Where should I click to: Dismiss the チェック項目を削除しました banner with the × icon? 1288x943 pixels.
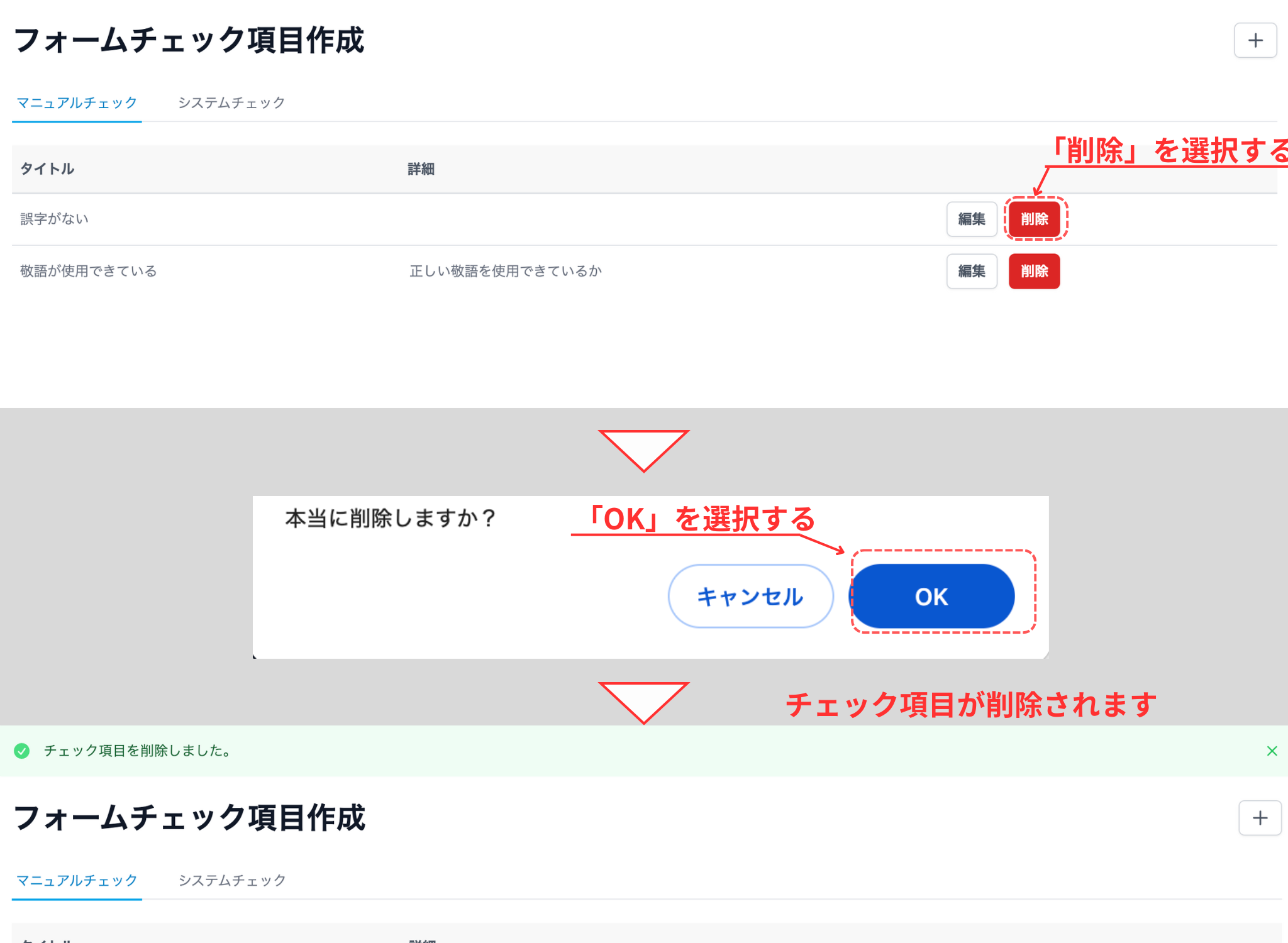tap(1272, 750)
